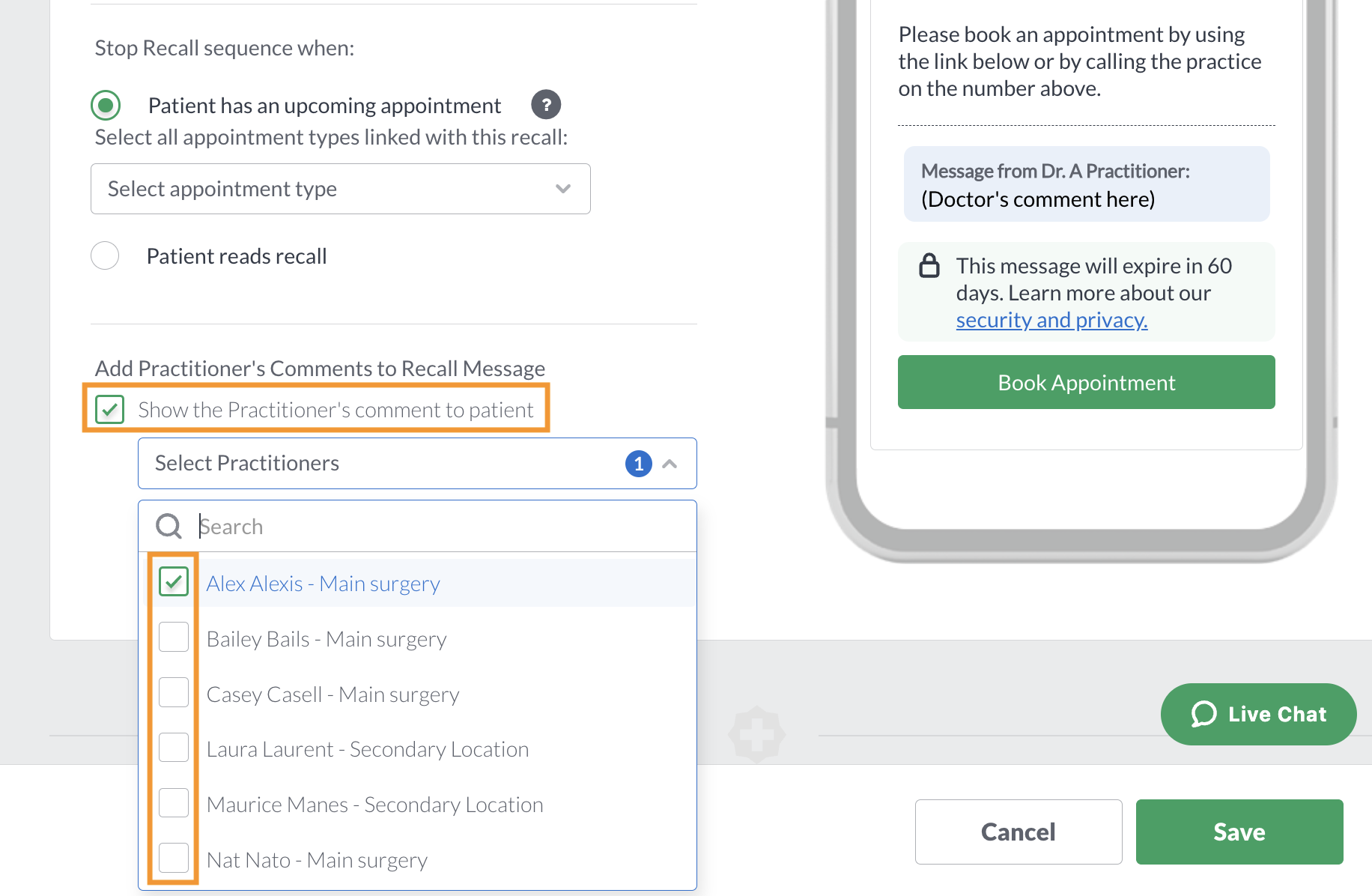Collapse the Select Practitioners dropdown chevron

(670, 464)
